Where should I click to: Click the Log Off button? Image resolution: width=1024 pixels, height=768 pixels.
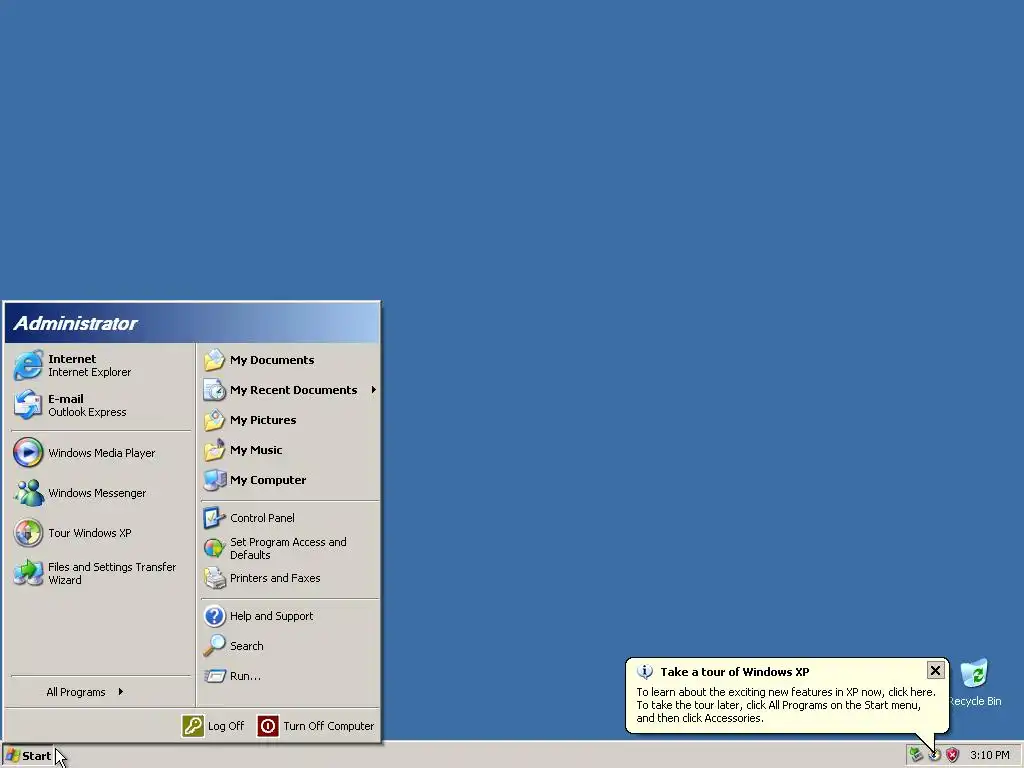point(214,726)
